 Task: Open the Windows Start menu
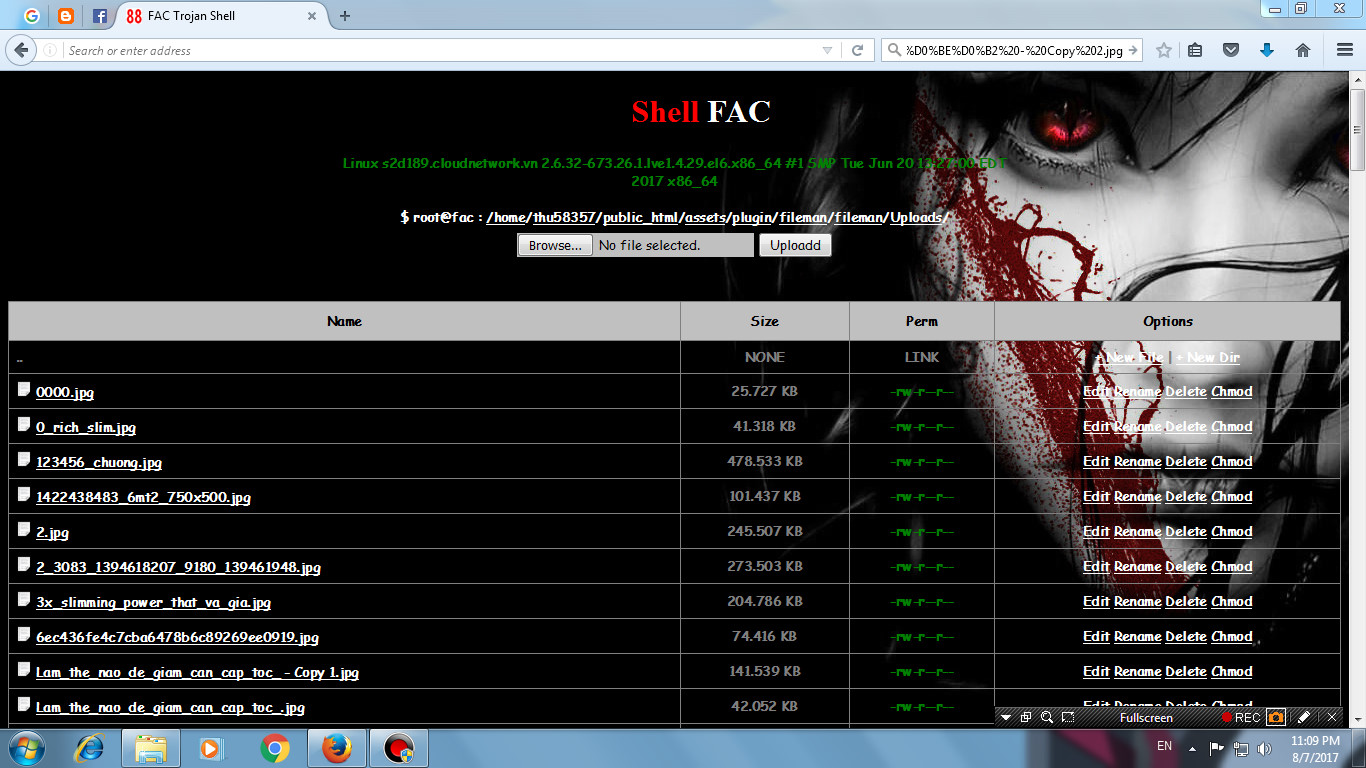coord(27,748)
